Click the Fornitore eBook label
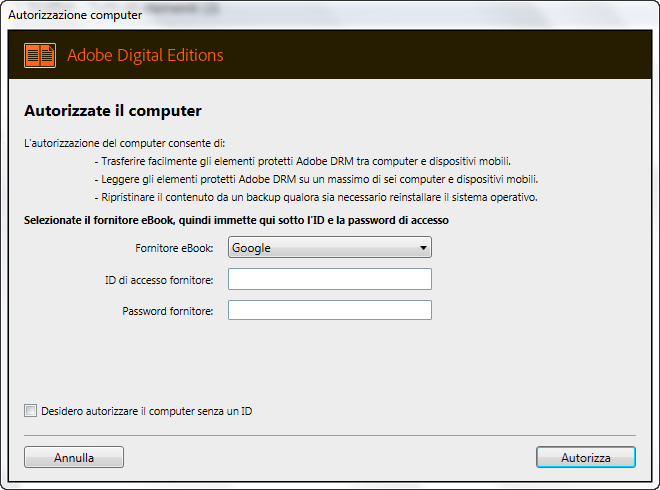Viewport: 660px width, 490px height. 174,248
